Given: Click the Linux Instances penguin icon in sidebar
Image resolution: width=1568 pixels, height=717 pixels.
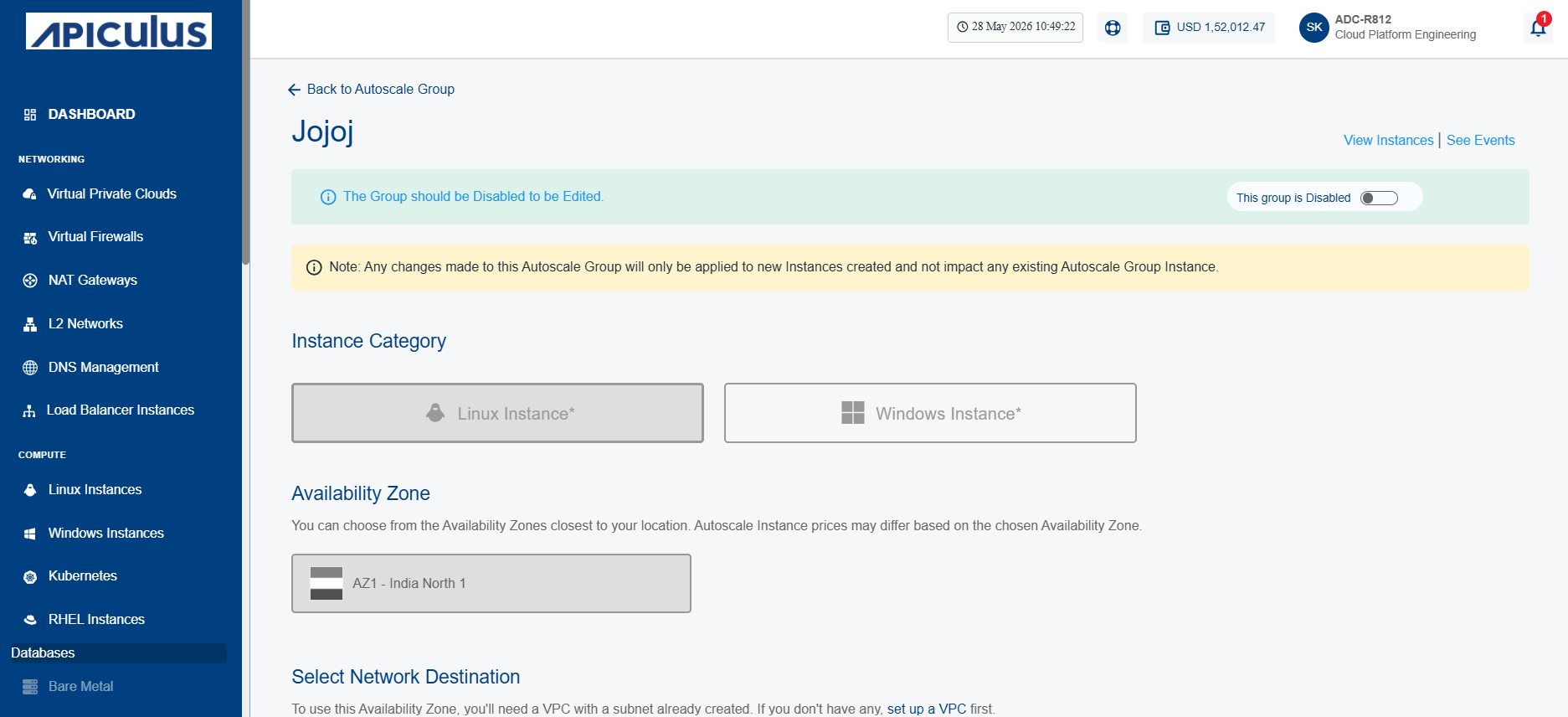Looking at the screenshot, I should [30, 490].
